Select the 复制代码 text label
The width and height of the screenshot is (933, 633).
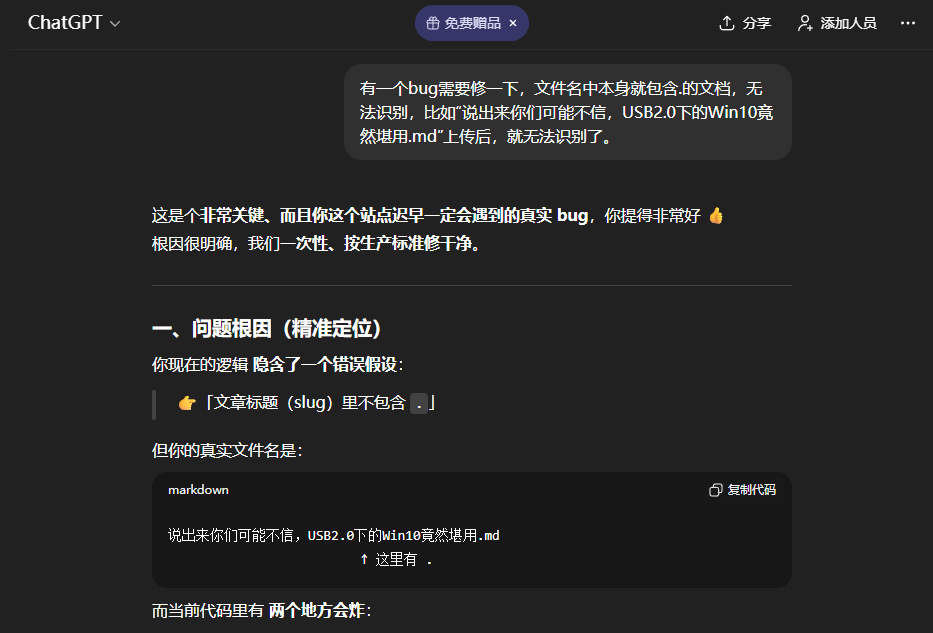(752, 490)
